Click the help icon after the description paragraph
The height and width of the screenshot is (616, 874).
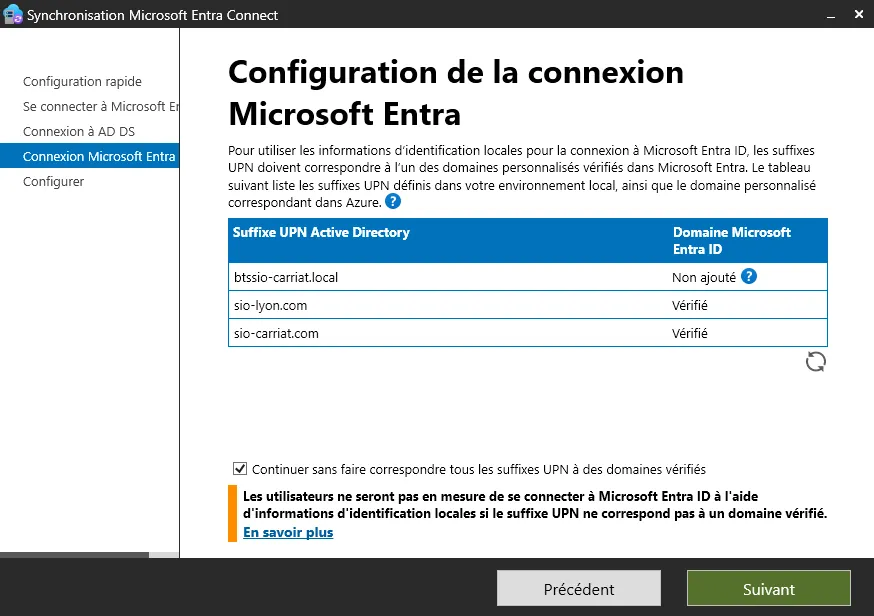pyautogui.click(x=393, y=201)
